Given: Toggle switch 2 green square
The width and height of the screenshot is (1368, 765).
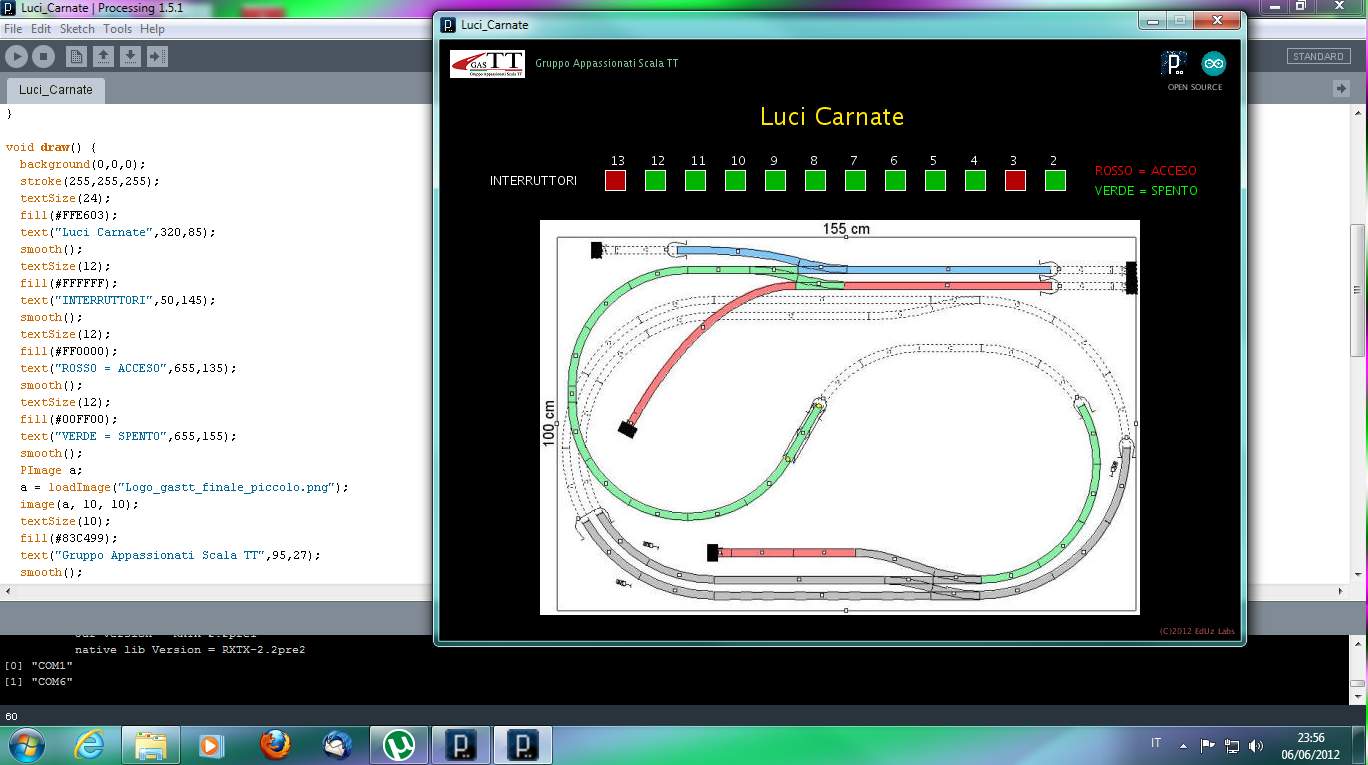Looking at the screenshot, I should coord(1056,180).
